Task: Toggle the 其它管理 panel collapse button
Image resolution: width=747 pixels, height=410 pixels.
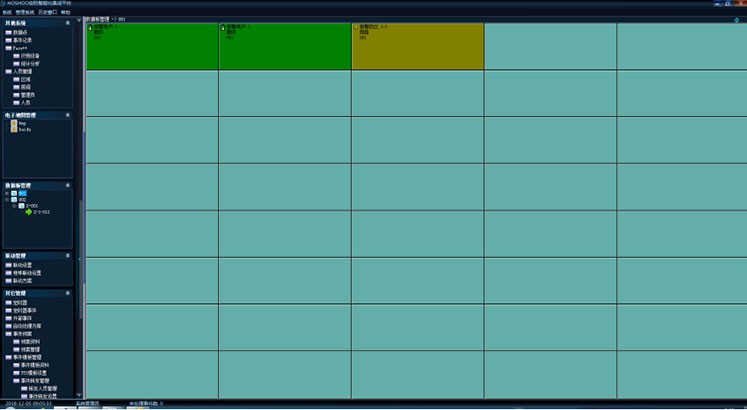Action: click(x=67, y=293)
